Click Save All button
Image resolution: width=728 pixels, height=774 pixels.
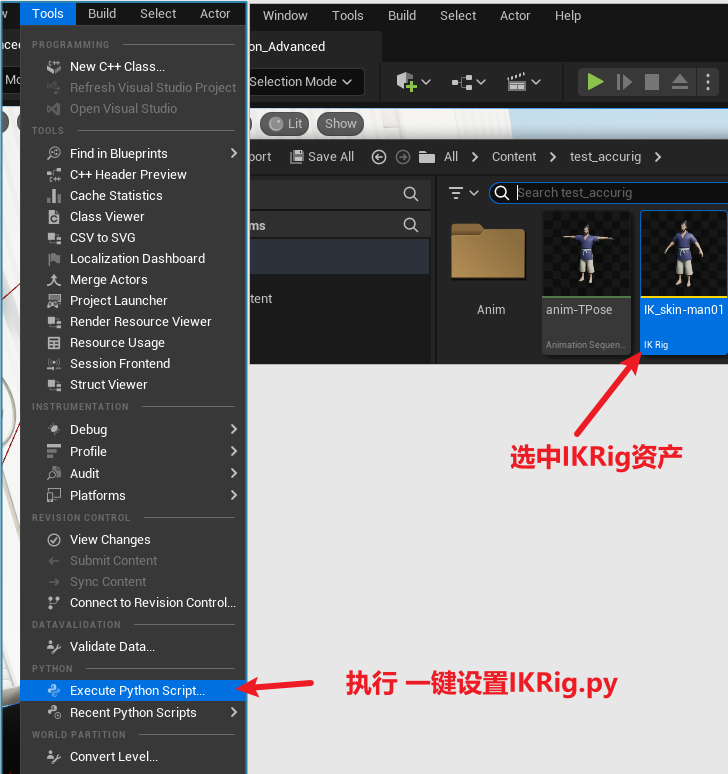pyautogui.click(x=322, y=157)
